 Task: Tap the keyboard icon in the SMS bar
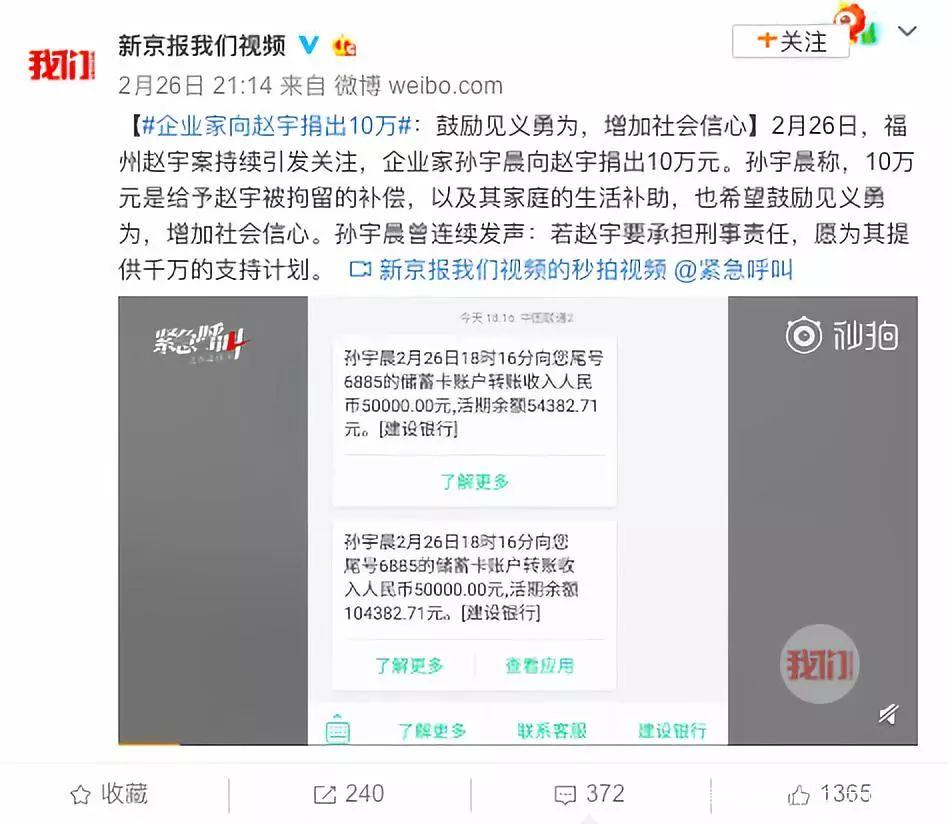coord(337,729)
